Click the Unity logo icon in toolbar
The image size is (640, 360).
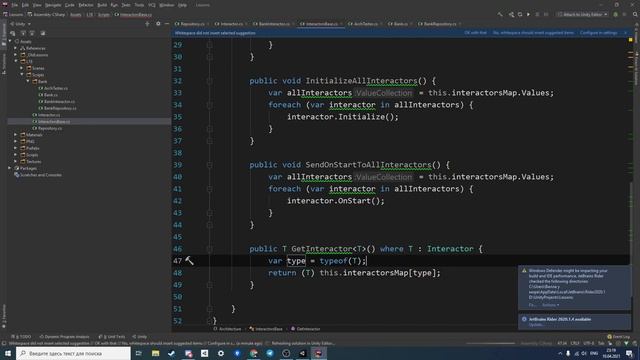point(511,14)
